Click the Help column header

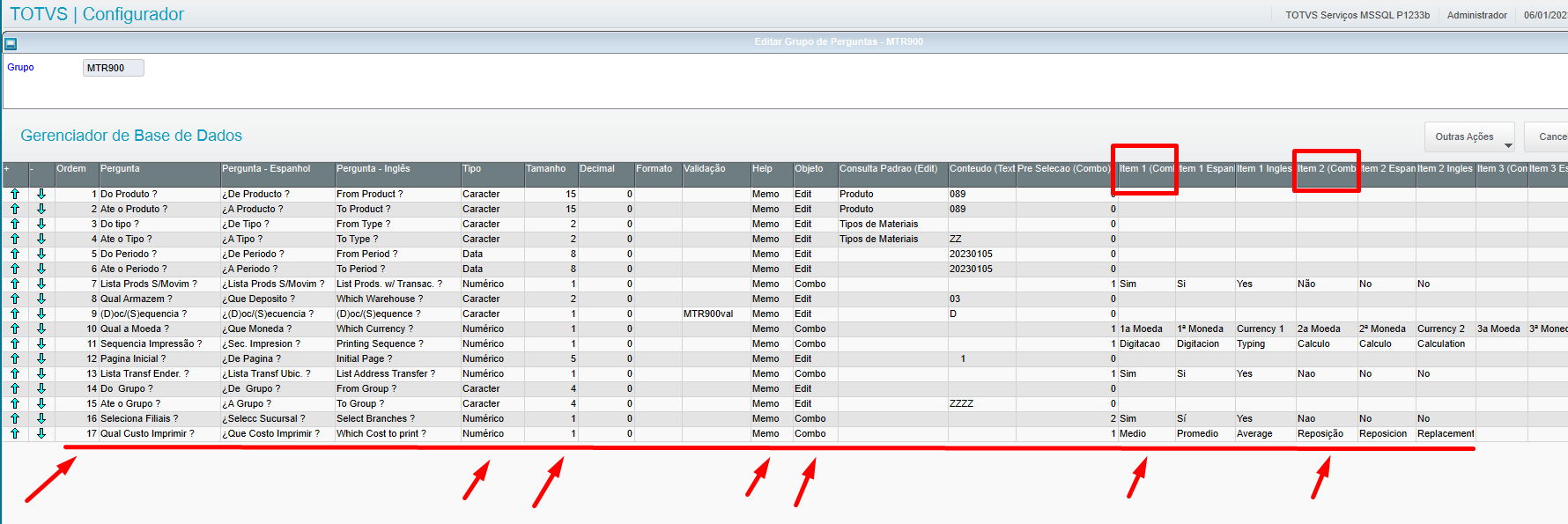click(771, 173)
